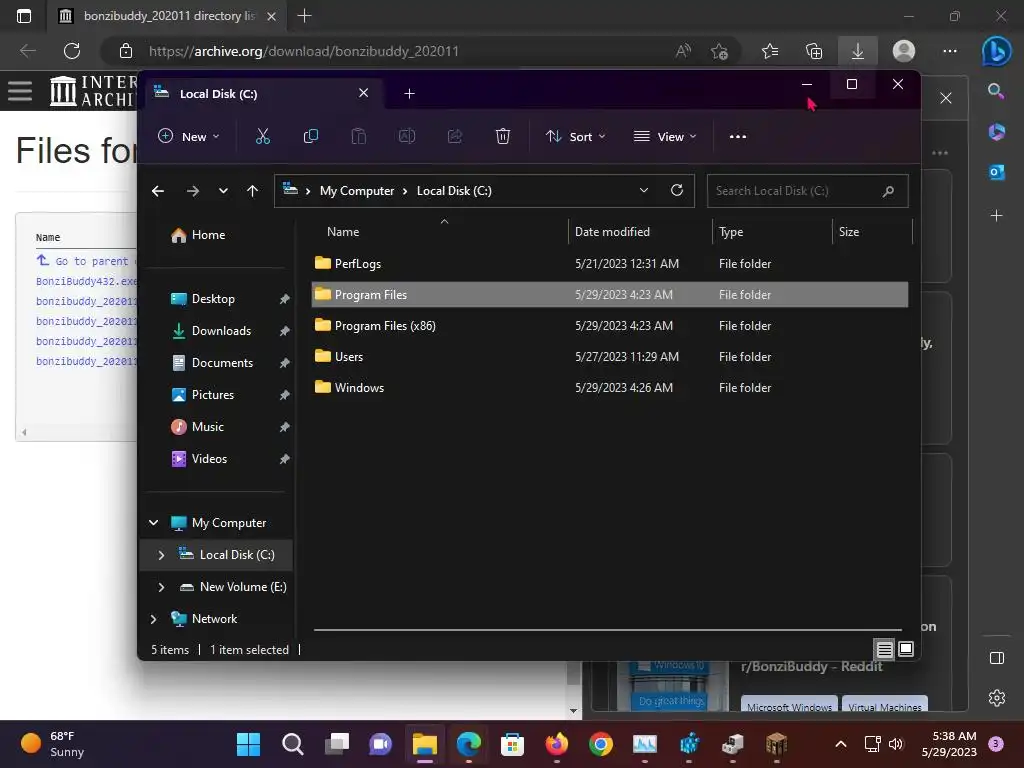
Task: Click the Edge sidebar Outlook icon
Action: [997, 172]
